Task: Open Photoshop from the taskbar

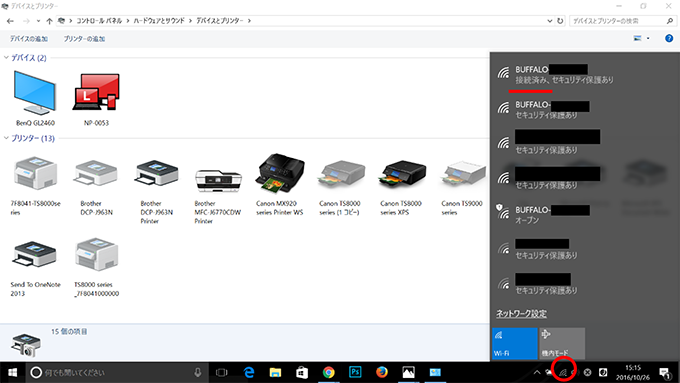Action: 355,372
